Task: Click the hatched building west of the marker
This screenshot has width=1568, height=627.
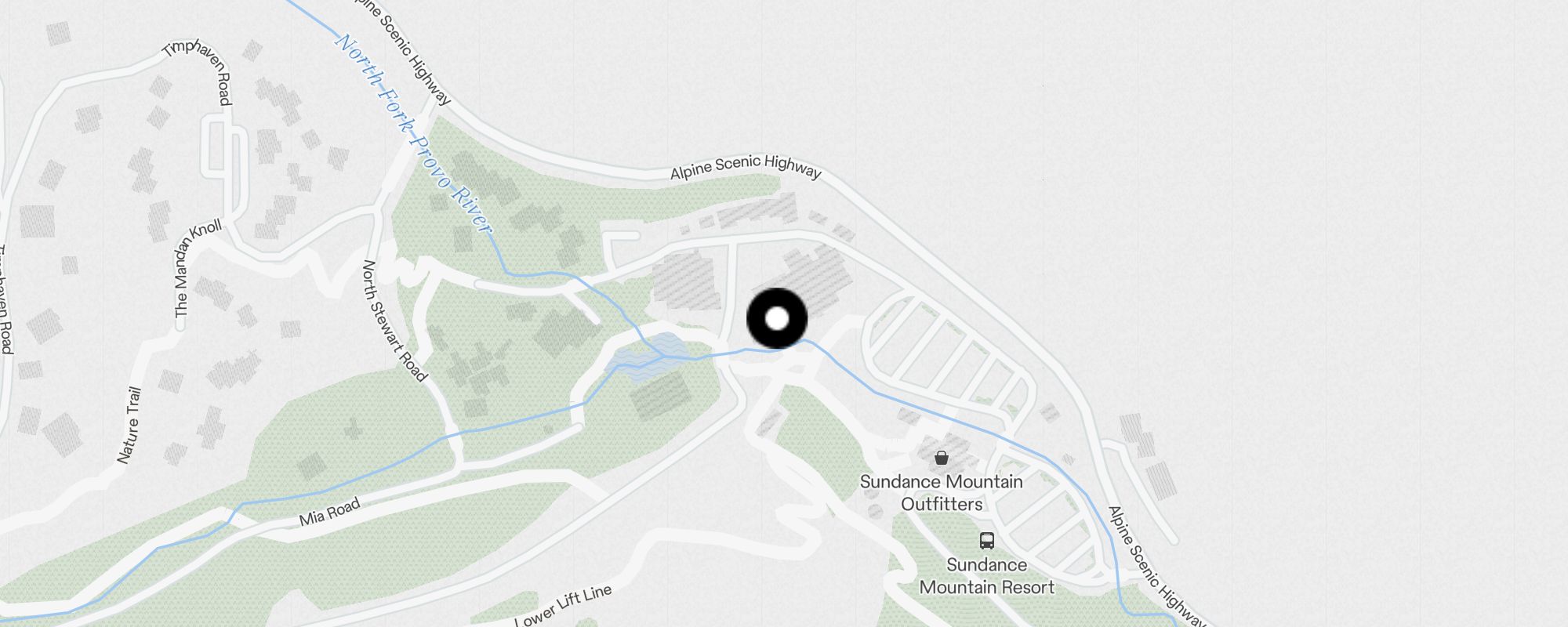Action: [687, 280]
